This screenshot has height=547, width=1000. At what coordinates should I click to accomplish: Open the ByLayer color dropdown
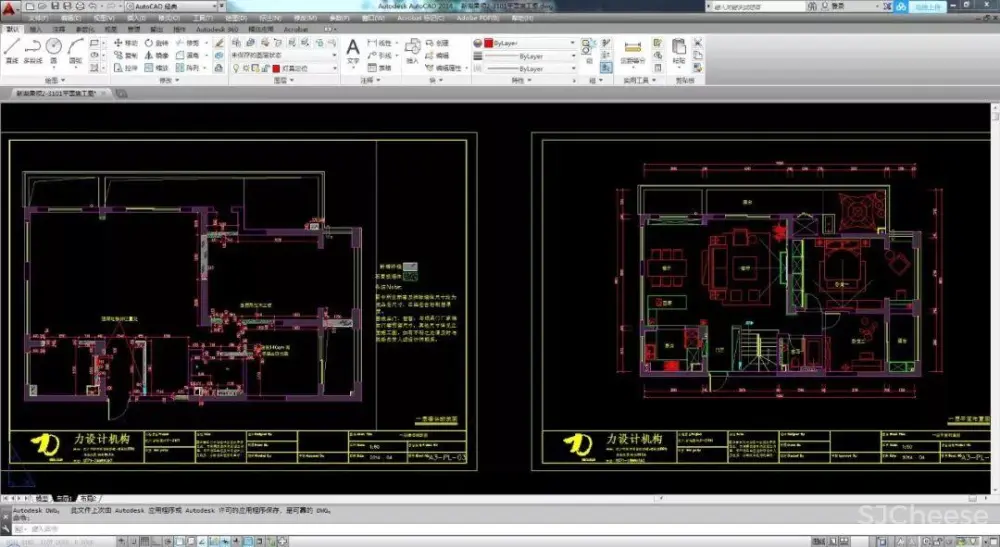tap(572, 43)
